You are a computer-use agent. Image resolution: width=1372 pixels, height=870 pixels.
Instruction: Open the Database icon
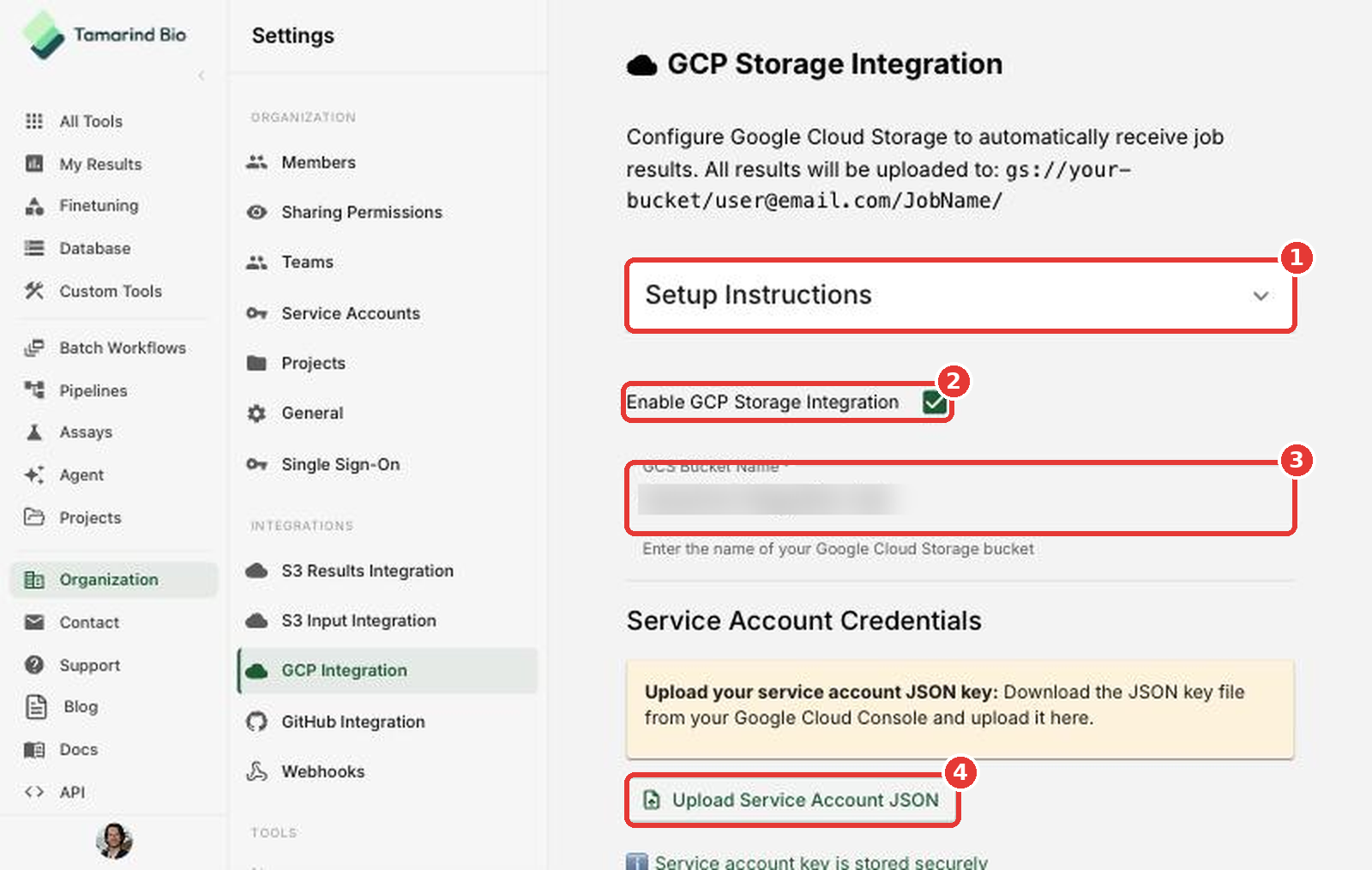pyautogui.click(x=34, y=248)
